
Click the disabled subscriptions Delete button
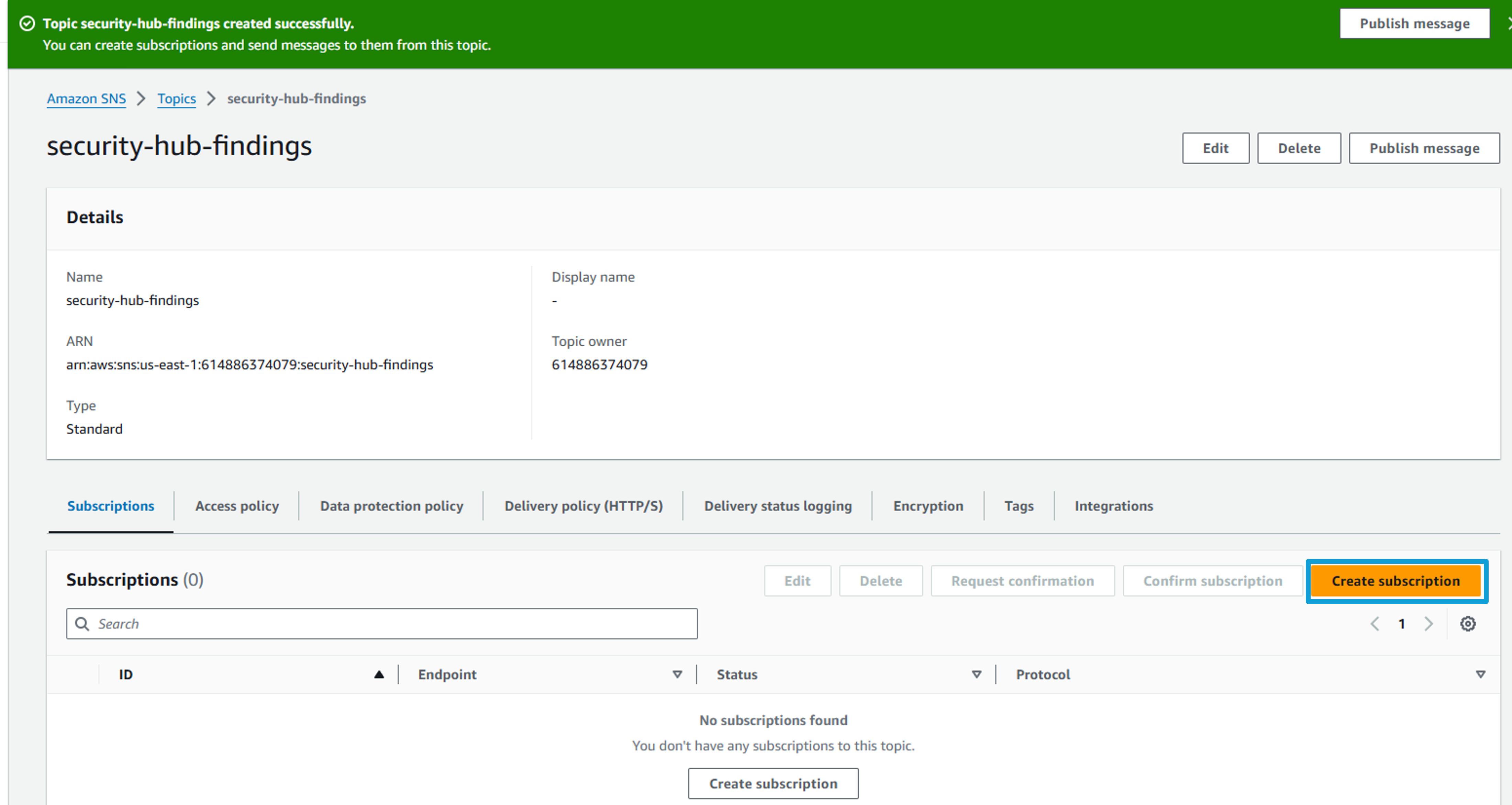[x=881, y=581]
